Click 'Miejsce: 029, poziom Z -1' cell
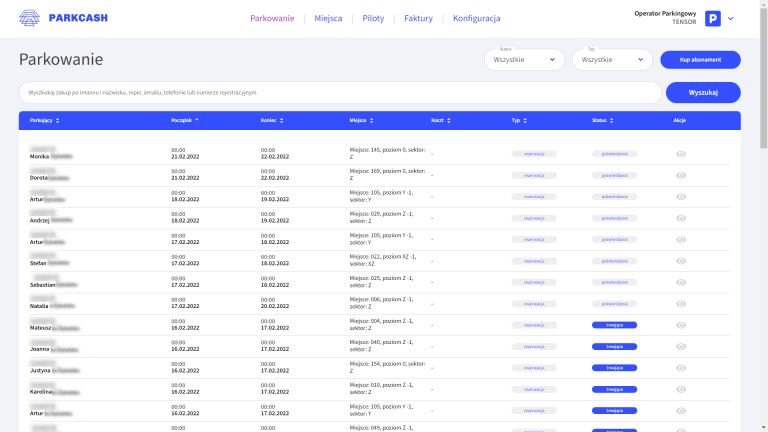768x432 pixels. coord(381,217)
